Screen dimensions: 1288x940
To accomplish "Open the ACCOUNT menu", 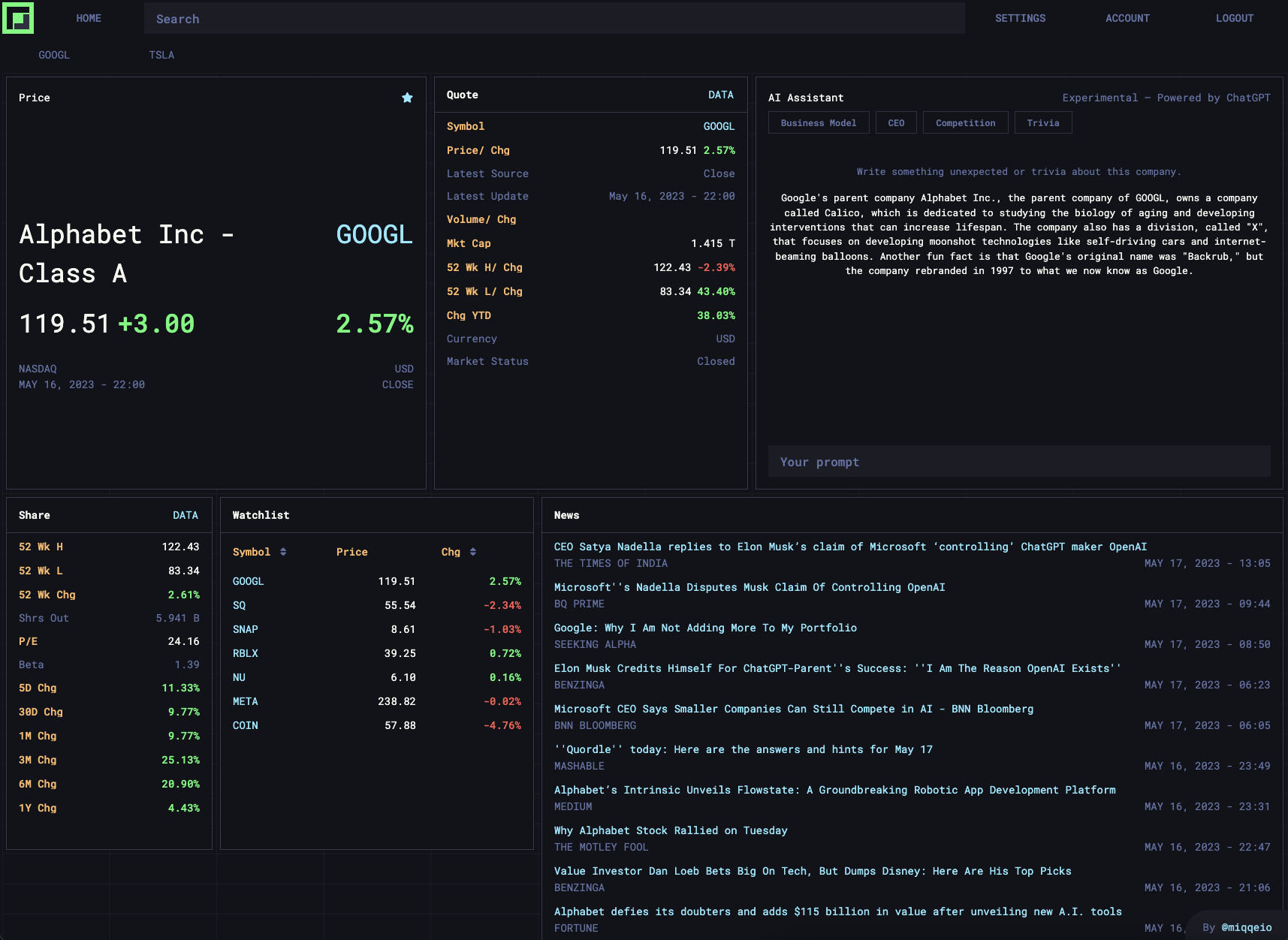I will tap(1127, 17).
